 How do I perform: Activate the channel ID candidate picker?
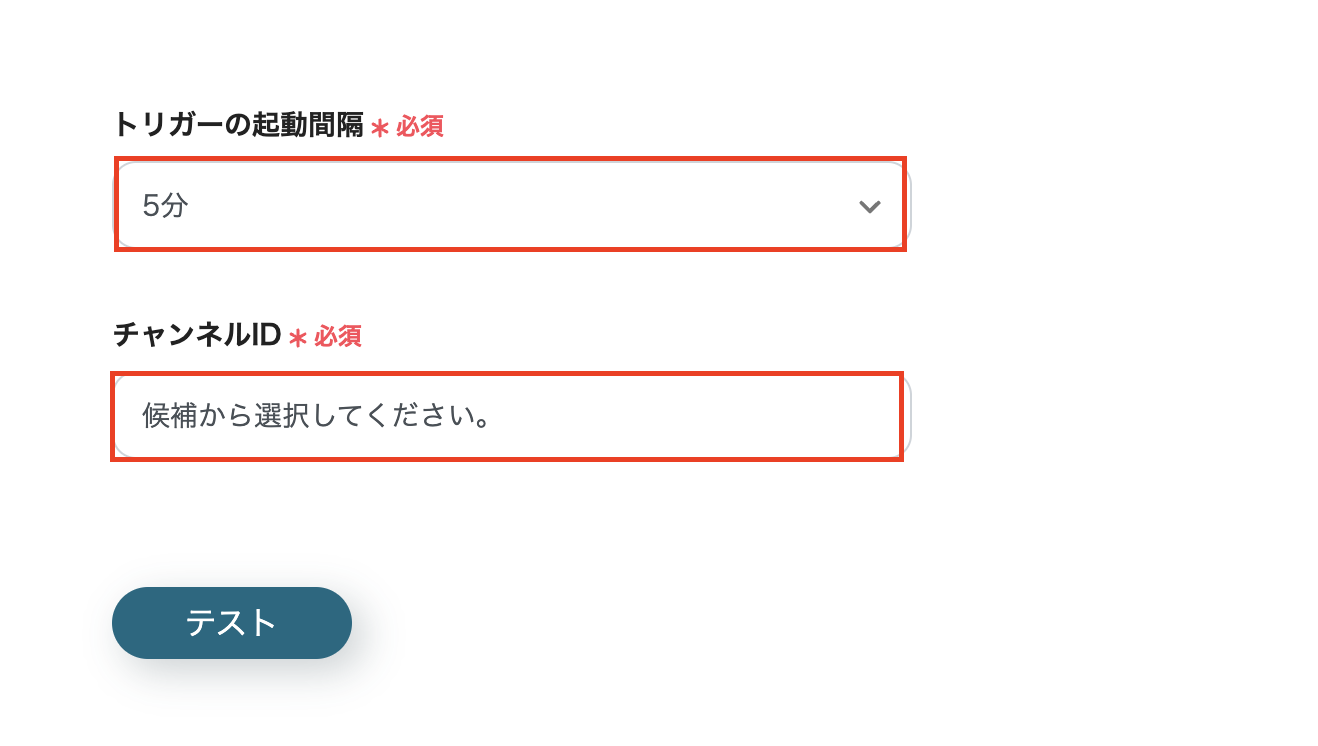tap(508, 415)
